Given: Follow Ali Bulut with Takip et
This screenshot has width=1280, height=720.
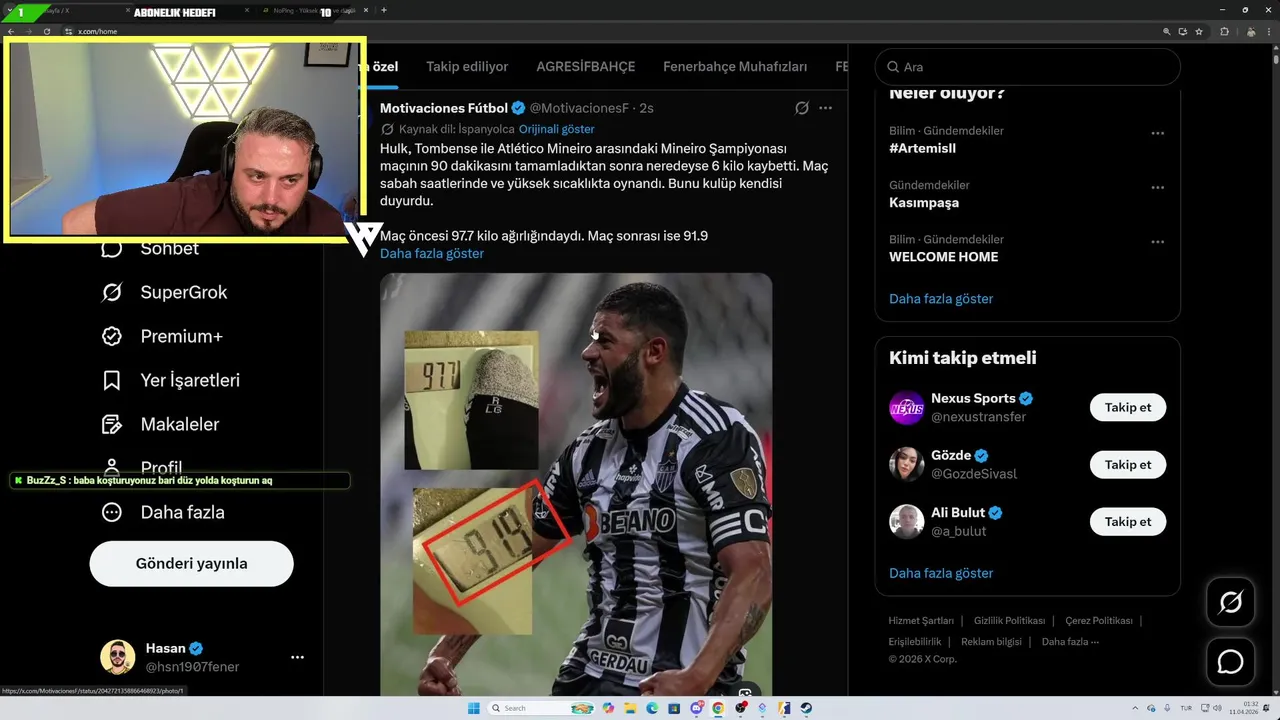Looking at the screenshot, I should point(1128,522).
